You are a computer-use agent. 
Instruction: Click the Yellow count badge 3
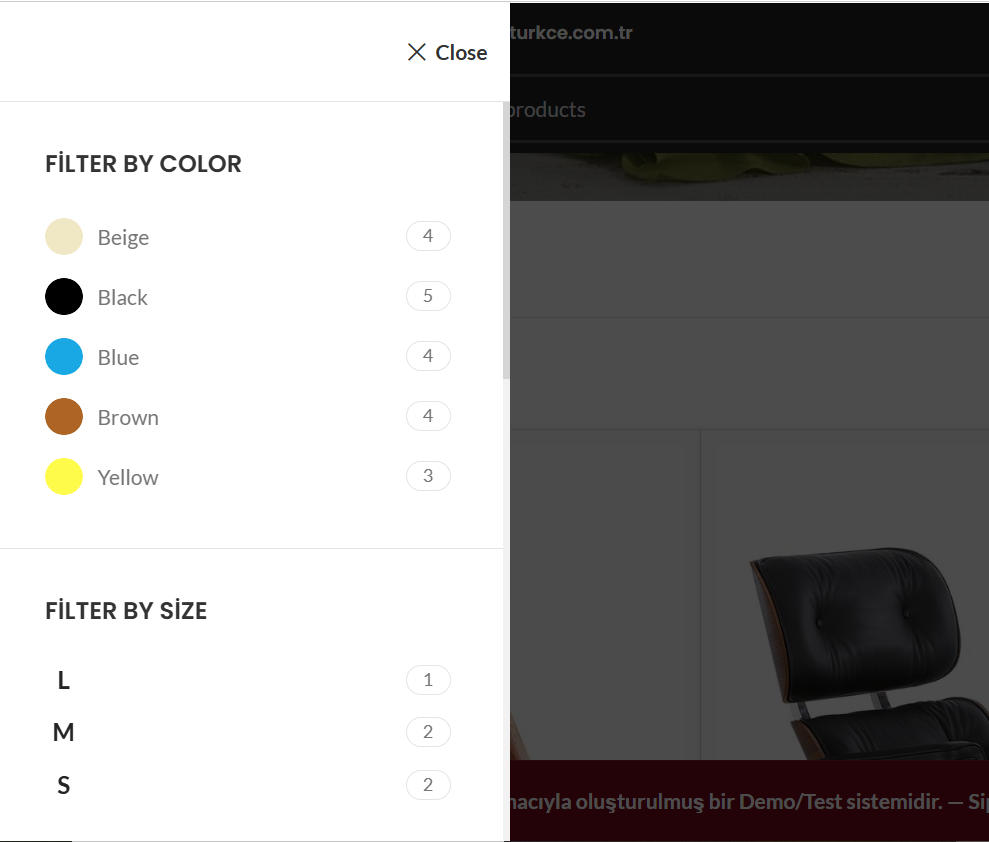[428, 476]
